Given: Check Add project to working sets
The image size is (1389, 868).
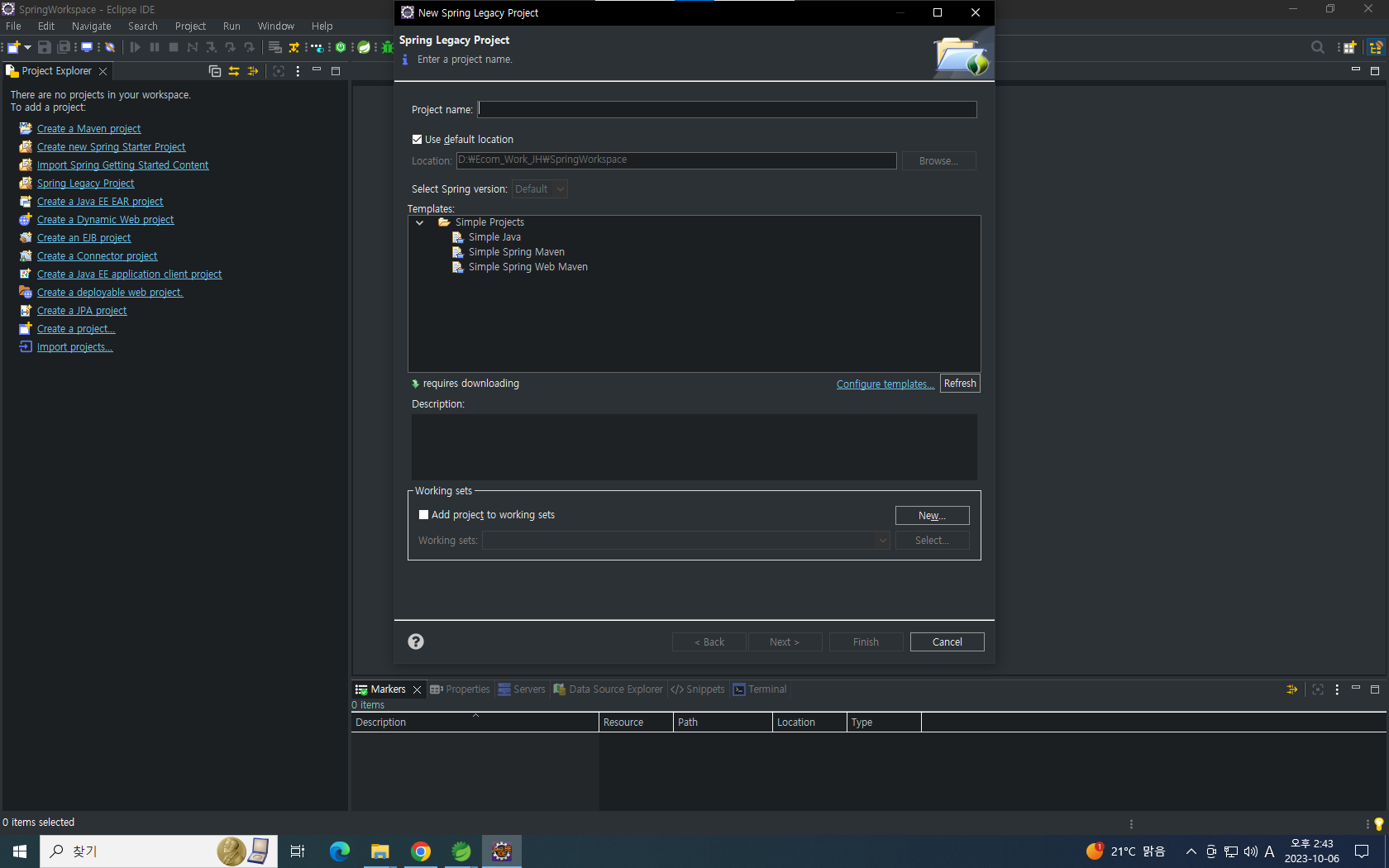Looking at the screenshot, I should [423, 514].
